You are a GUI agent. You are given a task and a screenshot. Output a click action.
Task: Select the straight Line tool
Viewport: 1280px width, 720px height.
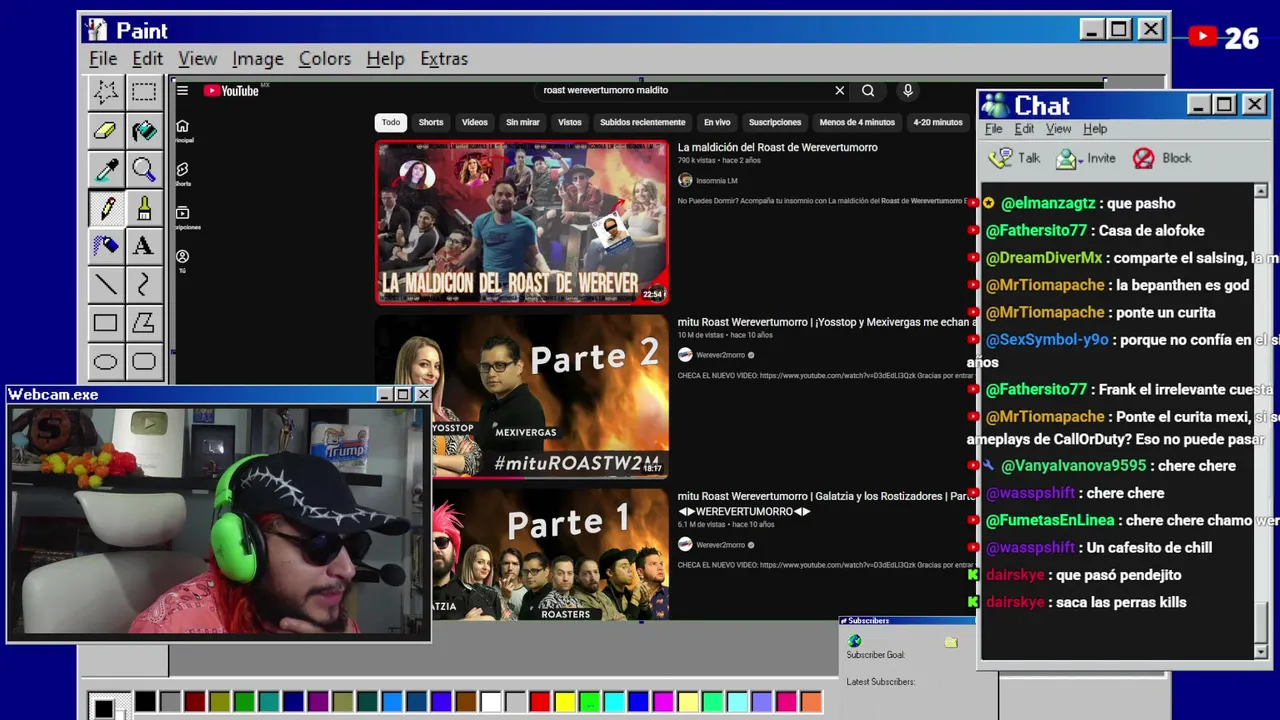pyautogui.click(x=105, y=285)
